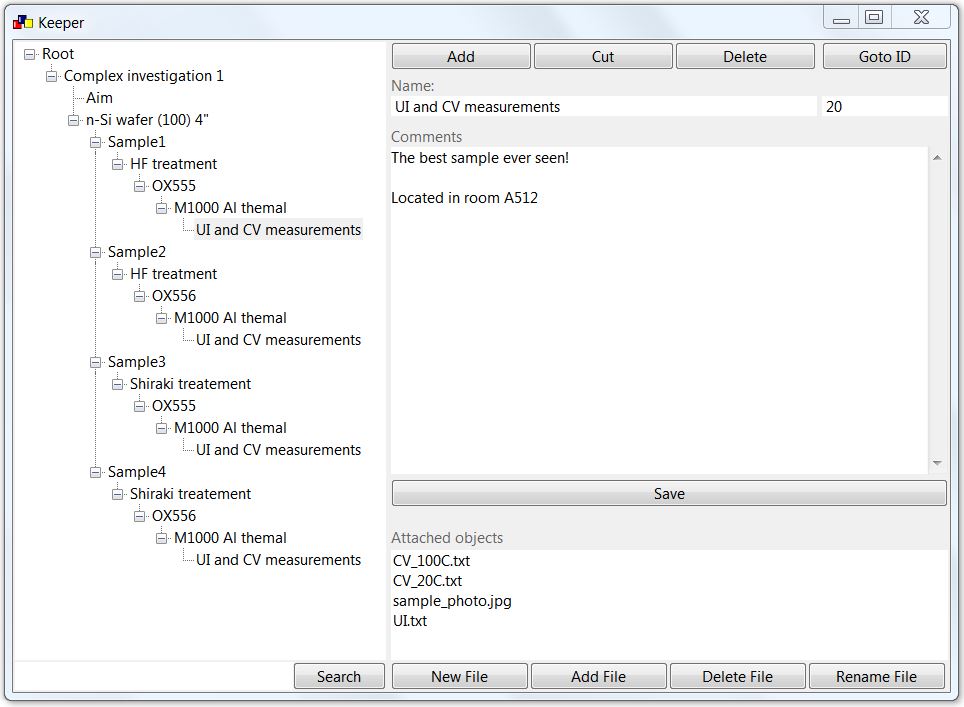Viewport: 964px width, 707px height.
Task: Save the comments with Save button
Action: coord(669,494)
